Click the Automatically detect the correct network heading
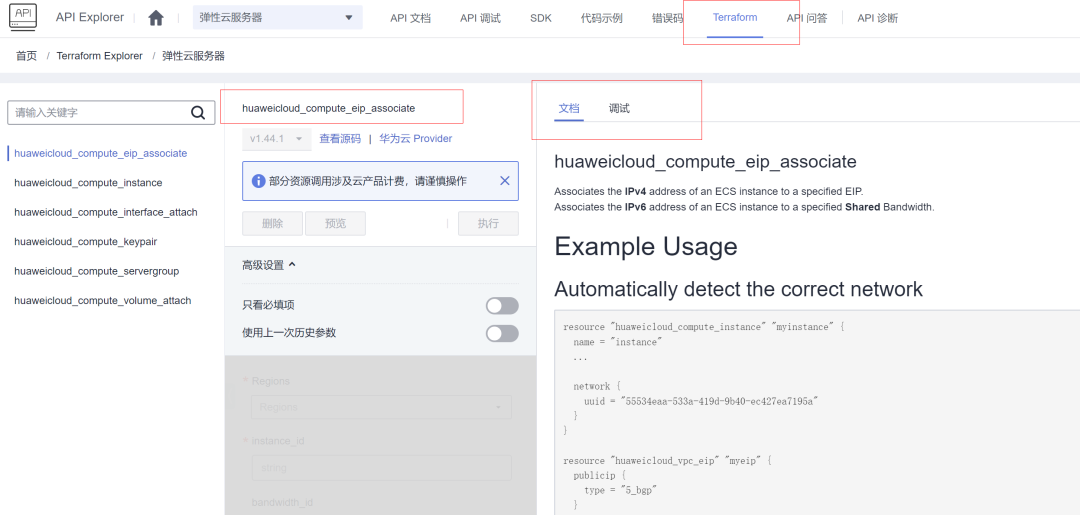The height and width of the screenshot is (515, 1080). tap(738, 289)
